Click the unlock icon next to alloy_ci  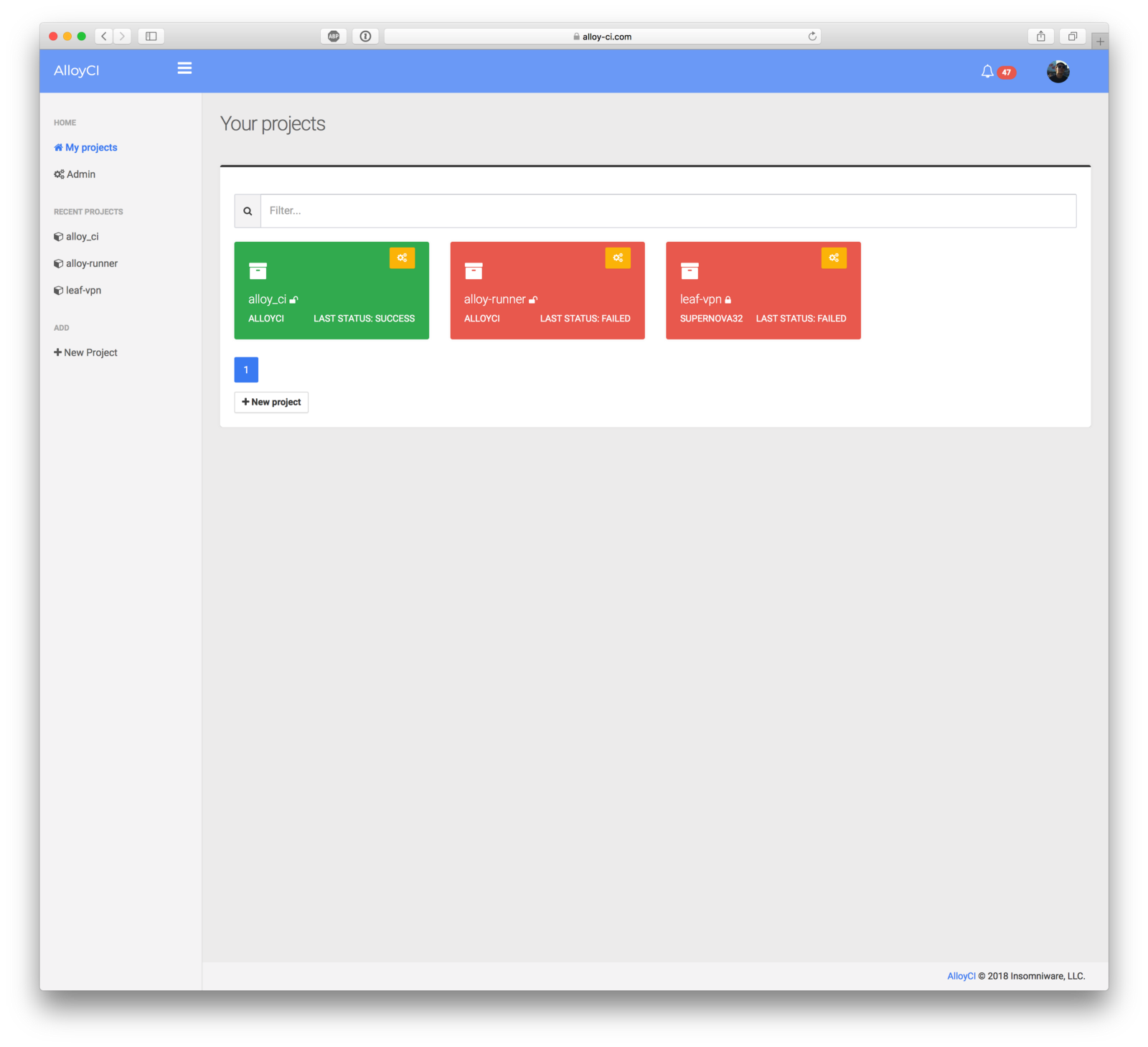point(294,300)
